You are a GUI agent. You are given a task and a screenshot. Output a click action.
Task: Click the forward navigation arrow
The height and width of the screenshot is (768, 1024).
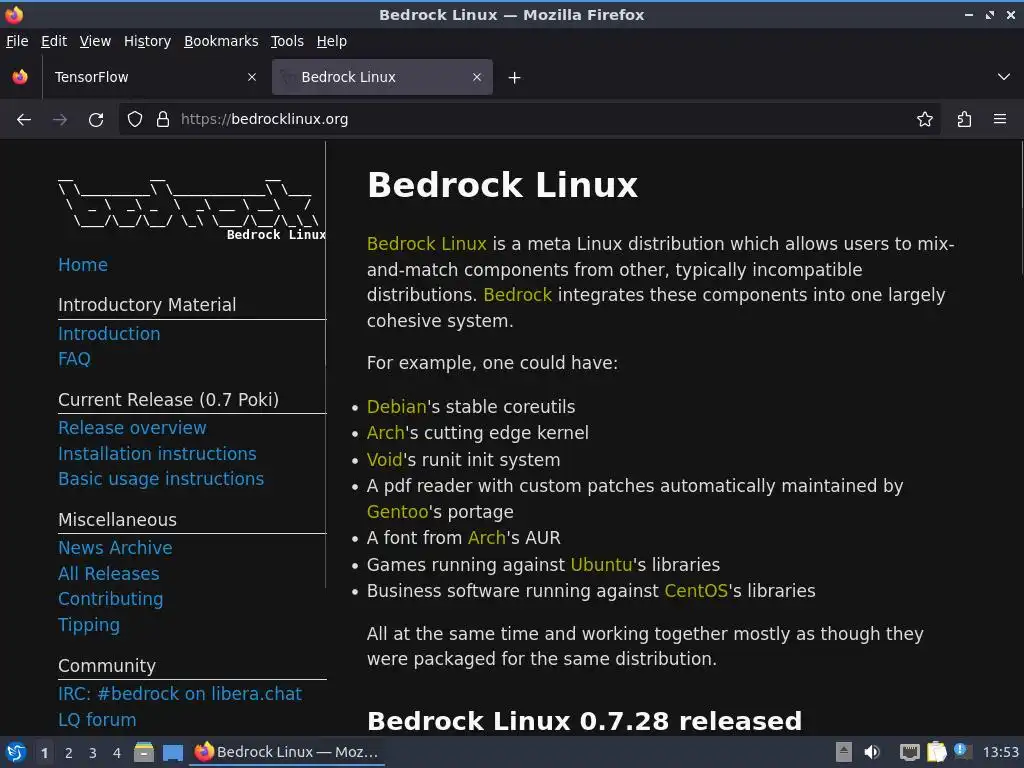tap(60, 120)
